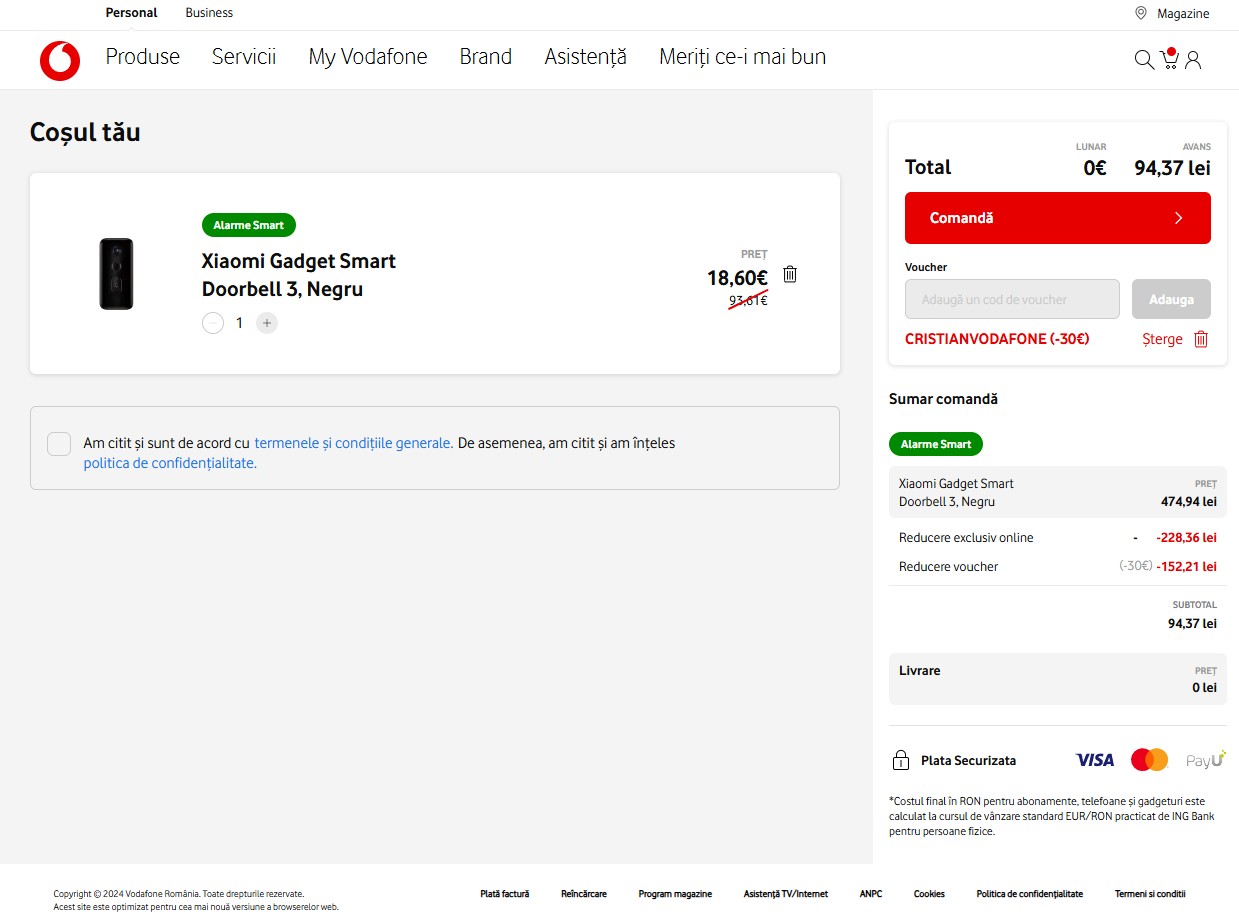Viewport: 1239px width, 915px height.
Task: Open the user account icon
Action: [1193, 60]
